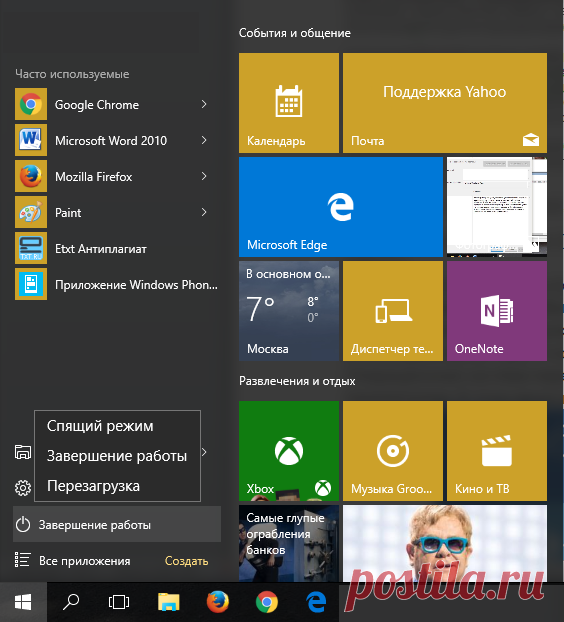Launch the Microsoft Edge tile
This screenshot has height=622, width=564.
(x=341, y=207)
